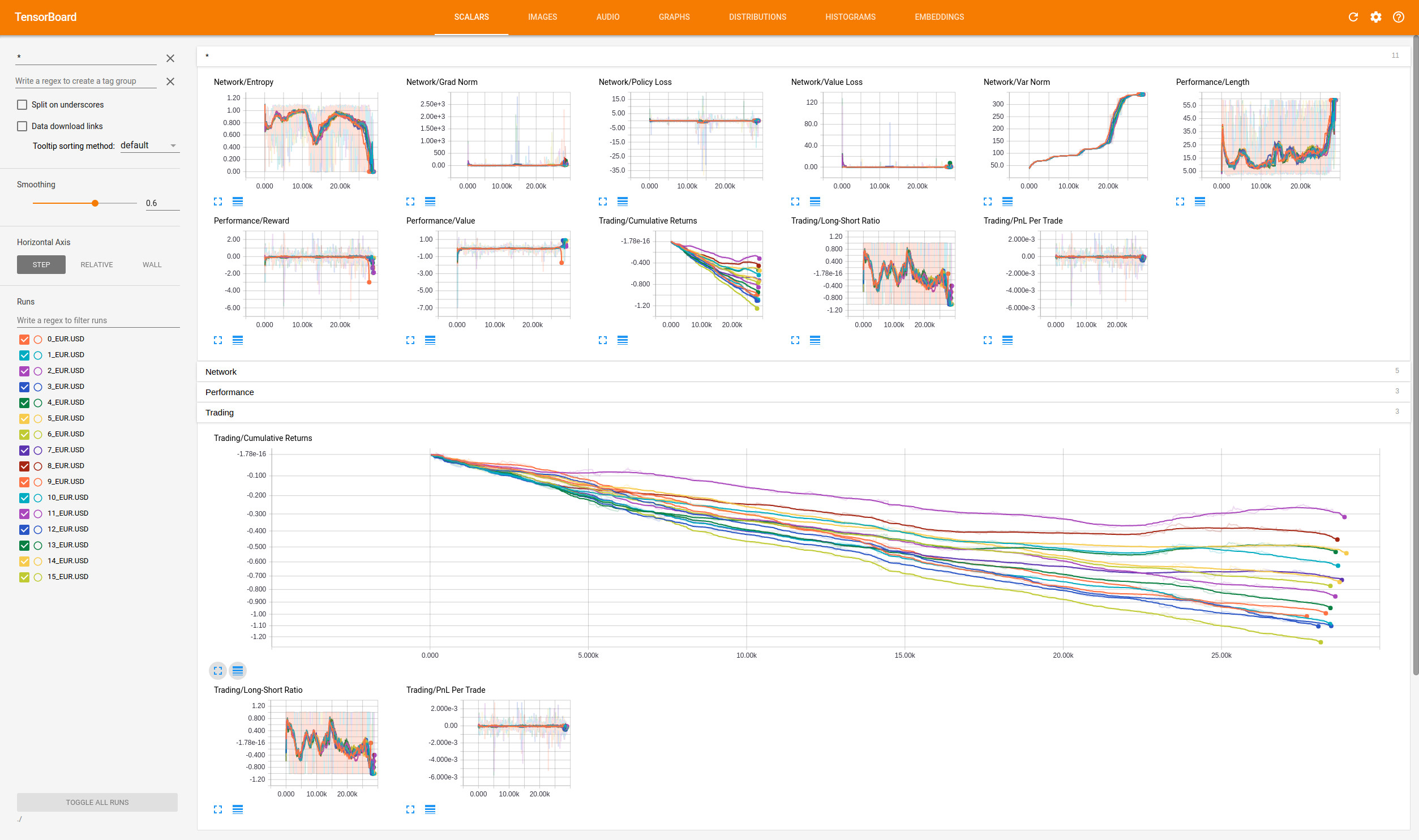Viewport: 1419px width, 840px height.
Task: Switch to the HISTOGRAMS tab
Action: pos(850,17)
